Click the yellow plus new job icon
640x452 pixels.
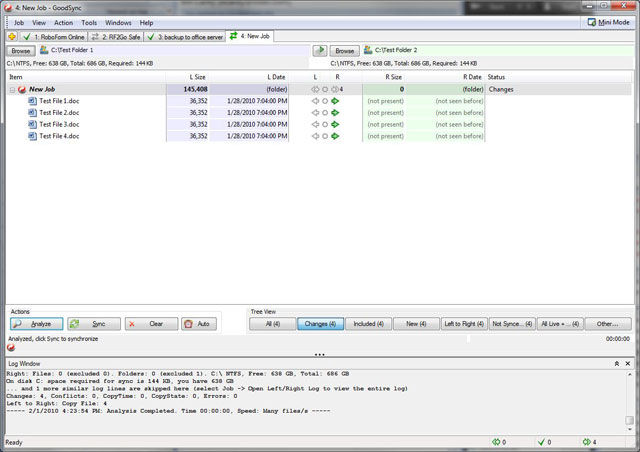point(12,37)
